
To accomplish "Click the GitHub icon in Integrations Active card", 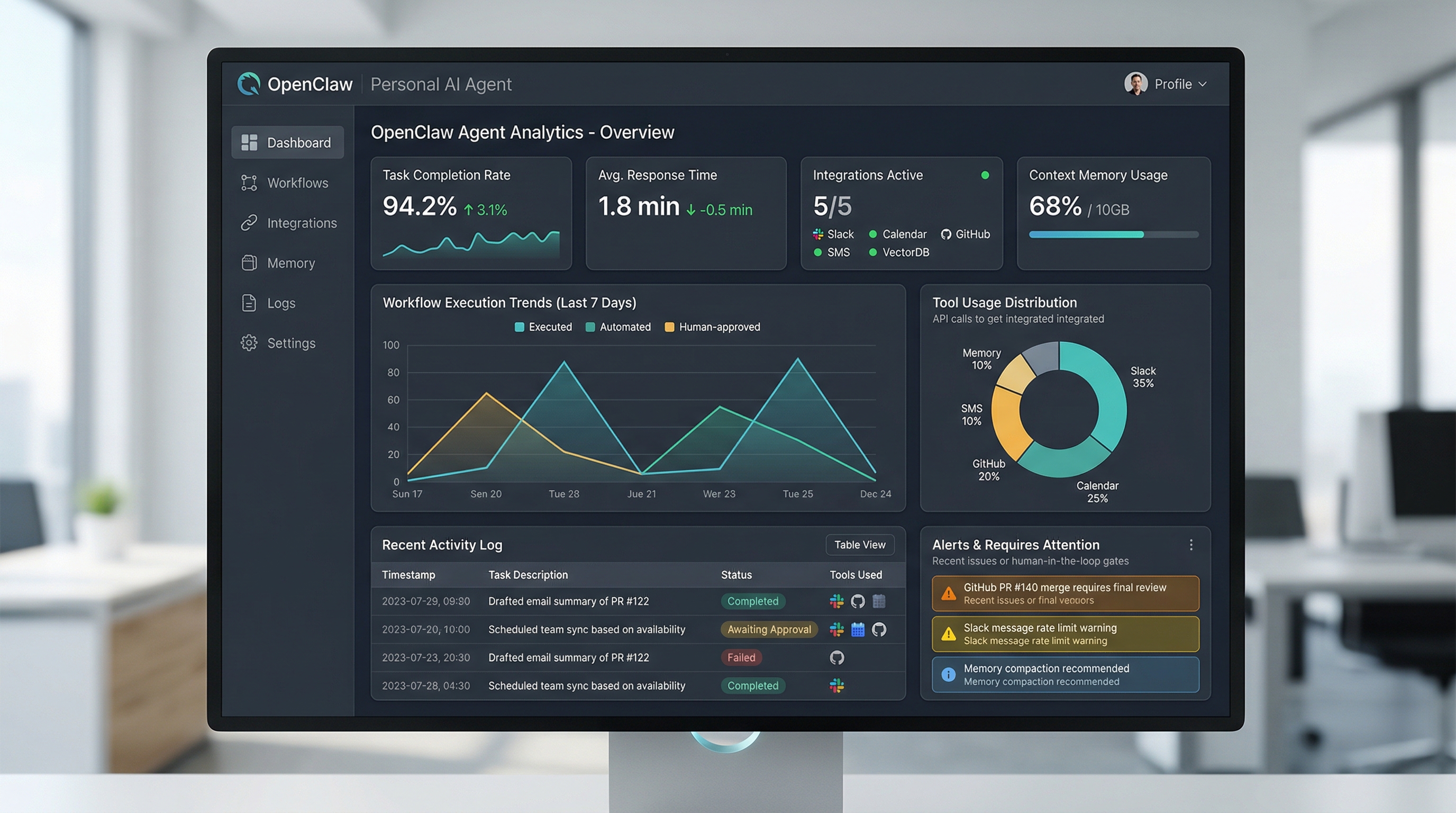I will click(945, 233).
